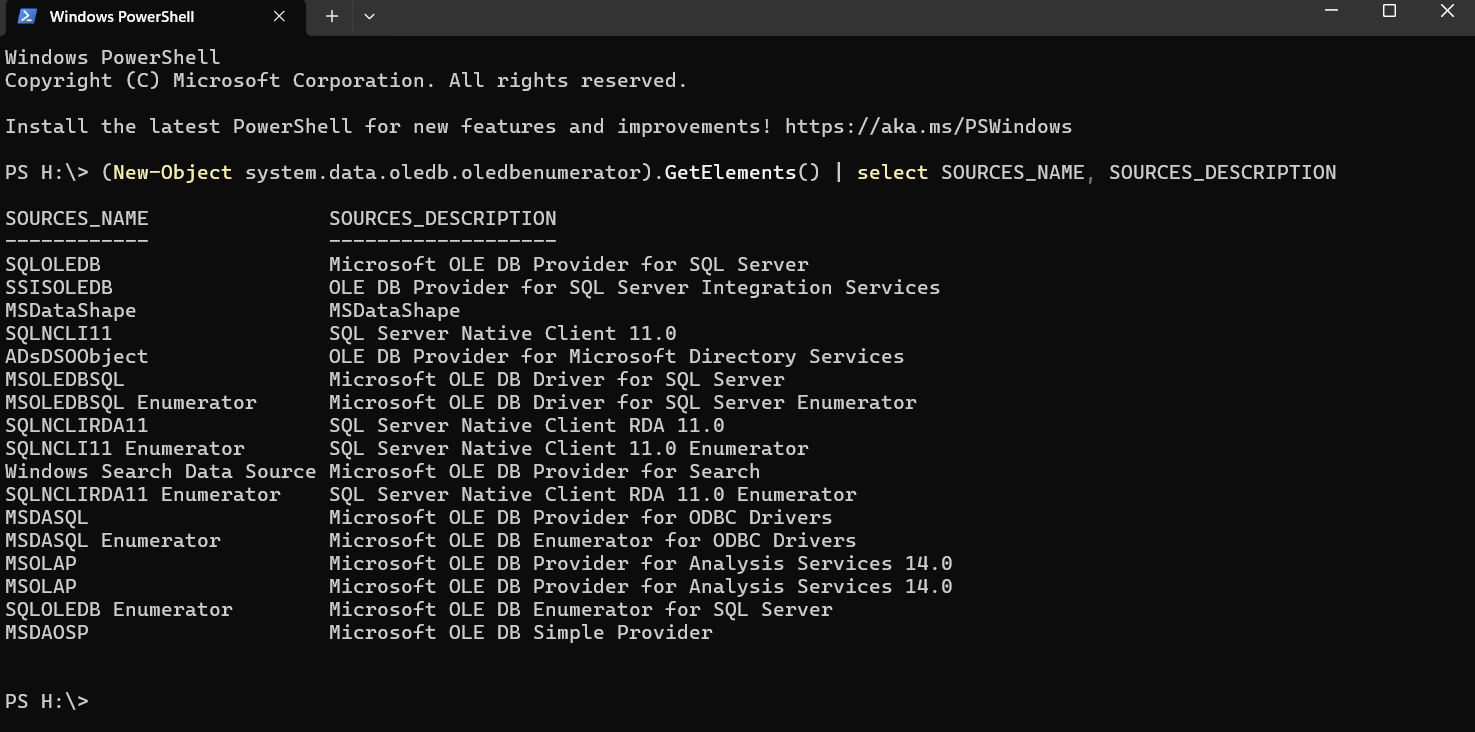The height and width of the screenshot is (732, 1475).
Task: Click the select keyword in the command
Action: click(891, 172)
